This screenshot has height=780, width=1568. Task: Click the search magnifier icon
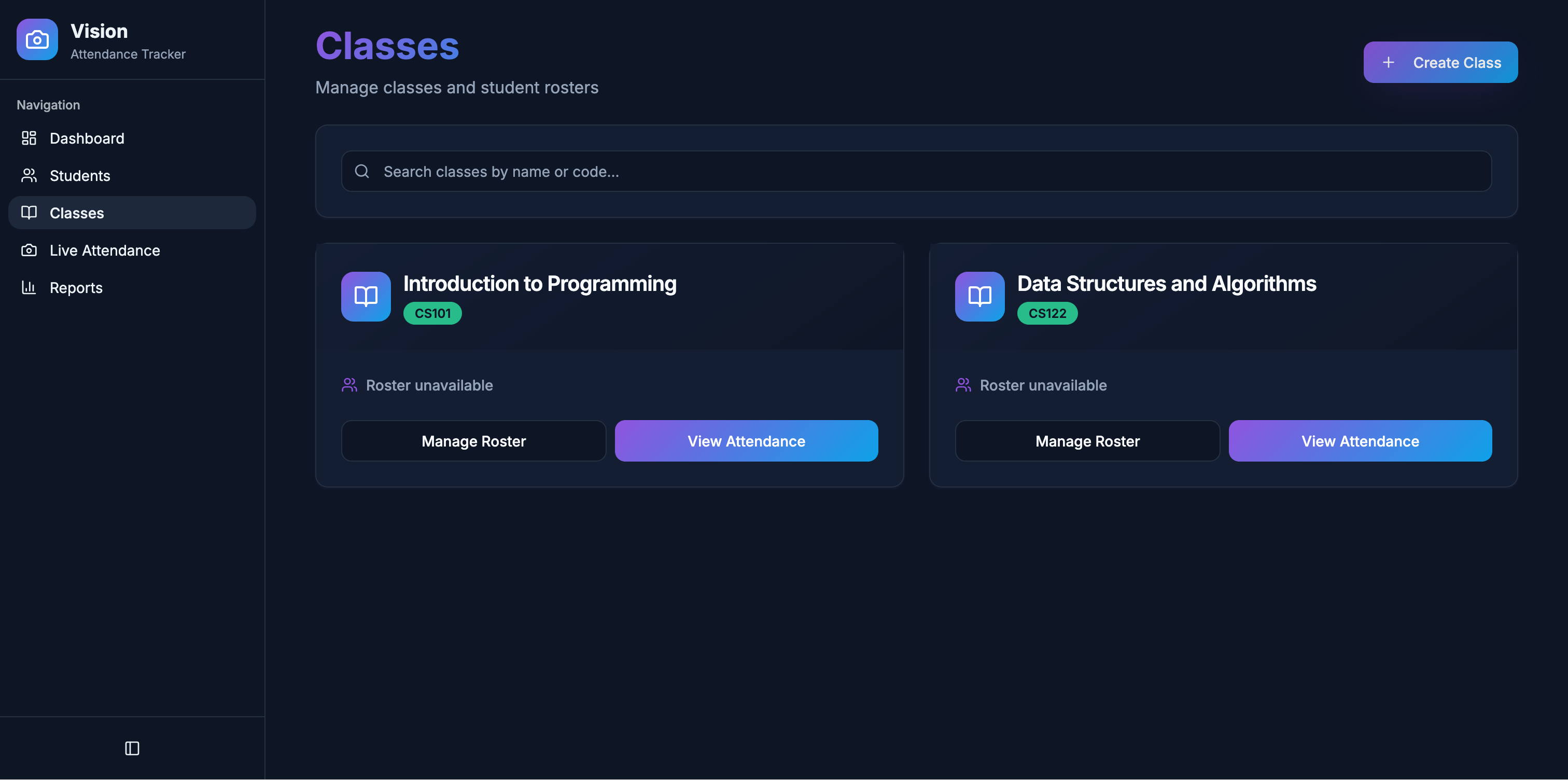tap(361, 171)
